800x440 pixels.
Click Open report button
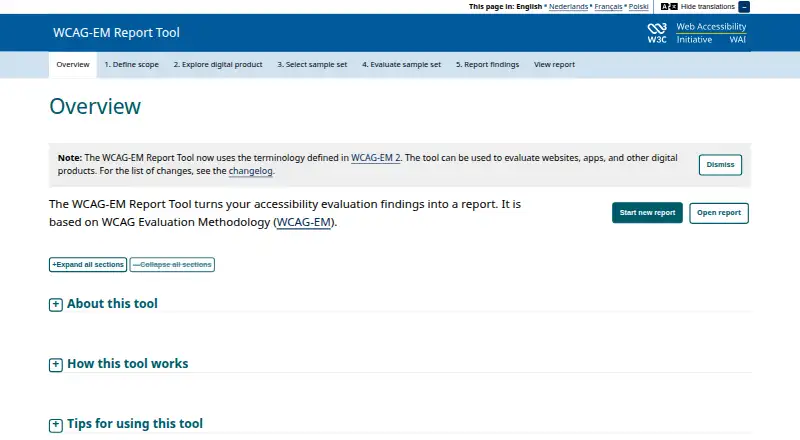tap(719, 213)
